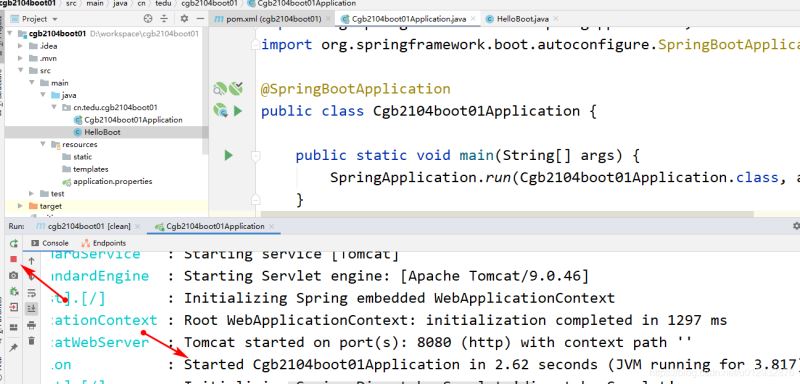
Task: Print the console output
Action: [32, 325]
